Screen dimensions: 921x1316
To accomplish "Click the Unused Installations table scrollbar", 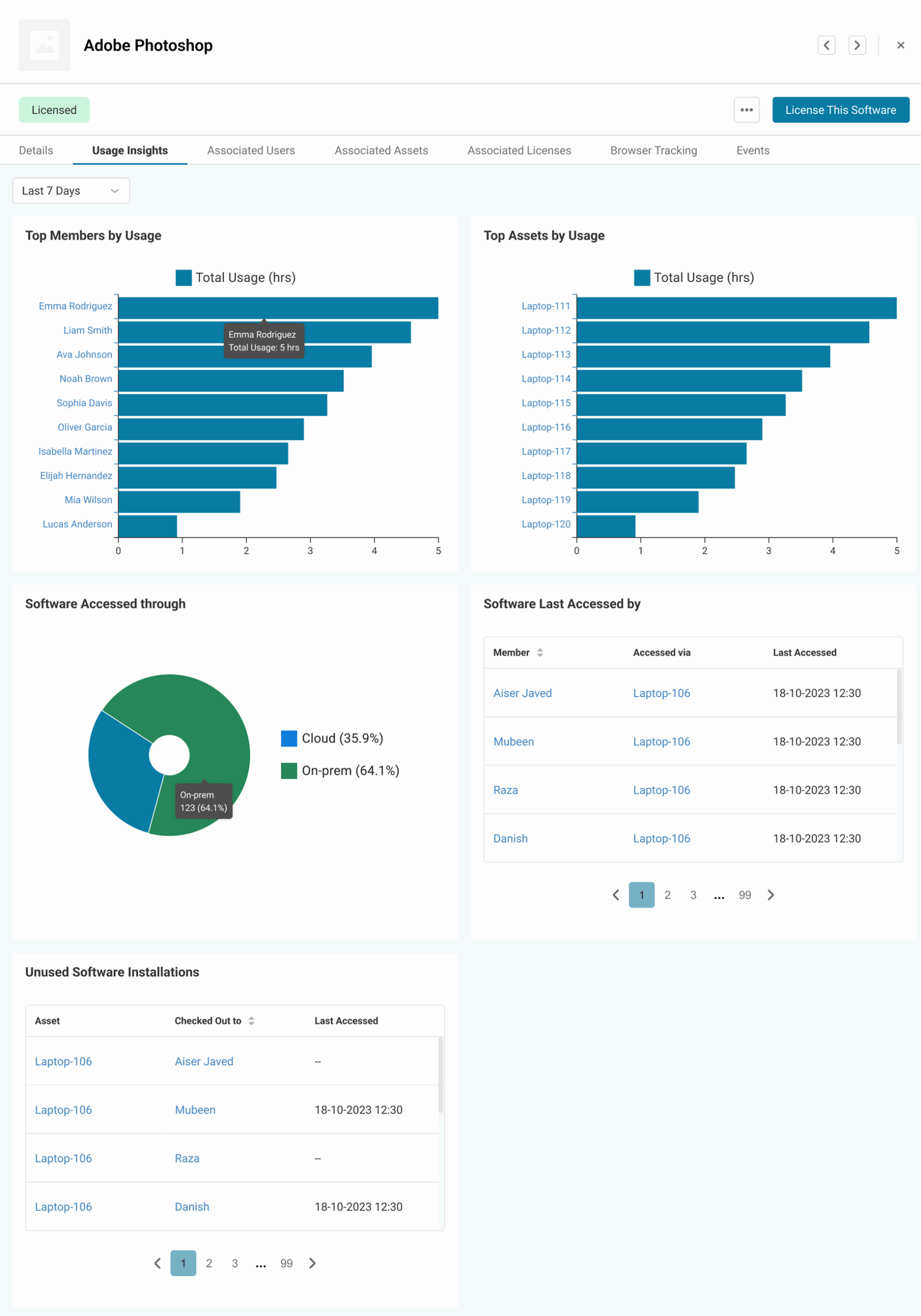I will point(441,1075).
